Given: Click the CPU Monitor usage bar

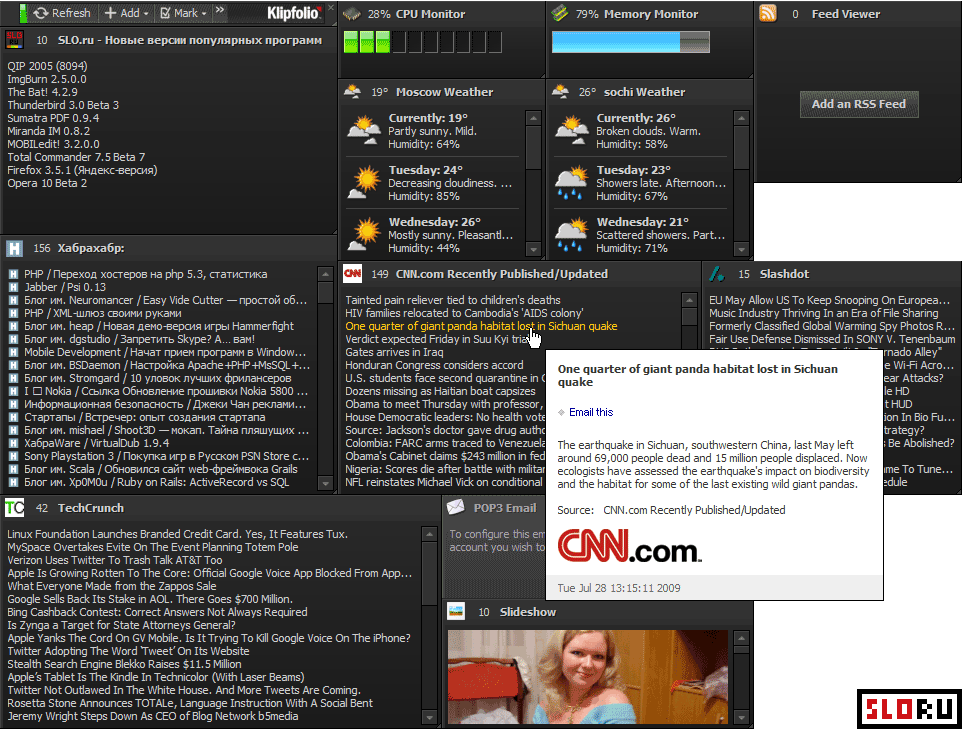Looking at the screenshot, I should click(423, 42).
